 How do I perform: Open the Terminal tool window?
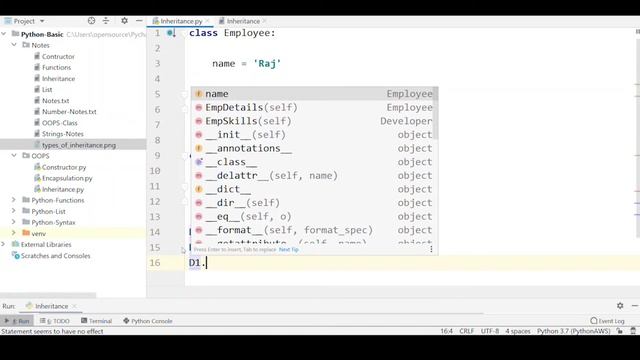(96, 321)
